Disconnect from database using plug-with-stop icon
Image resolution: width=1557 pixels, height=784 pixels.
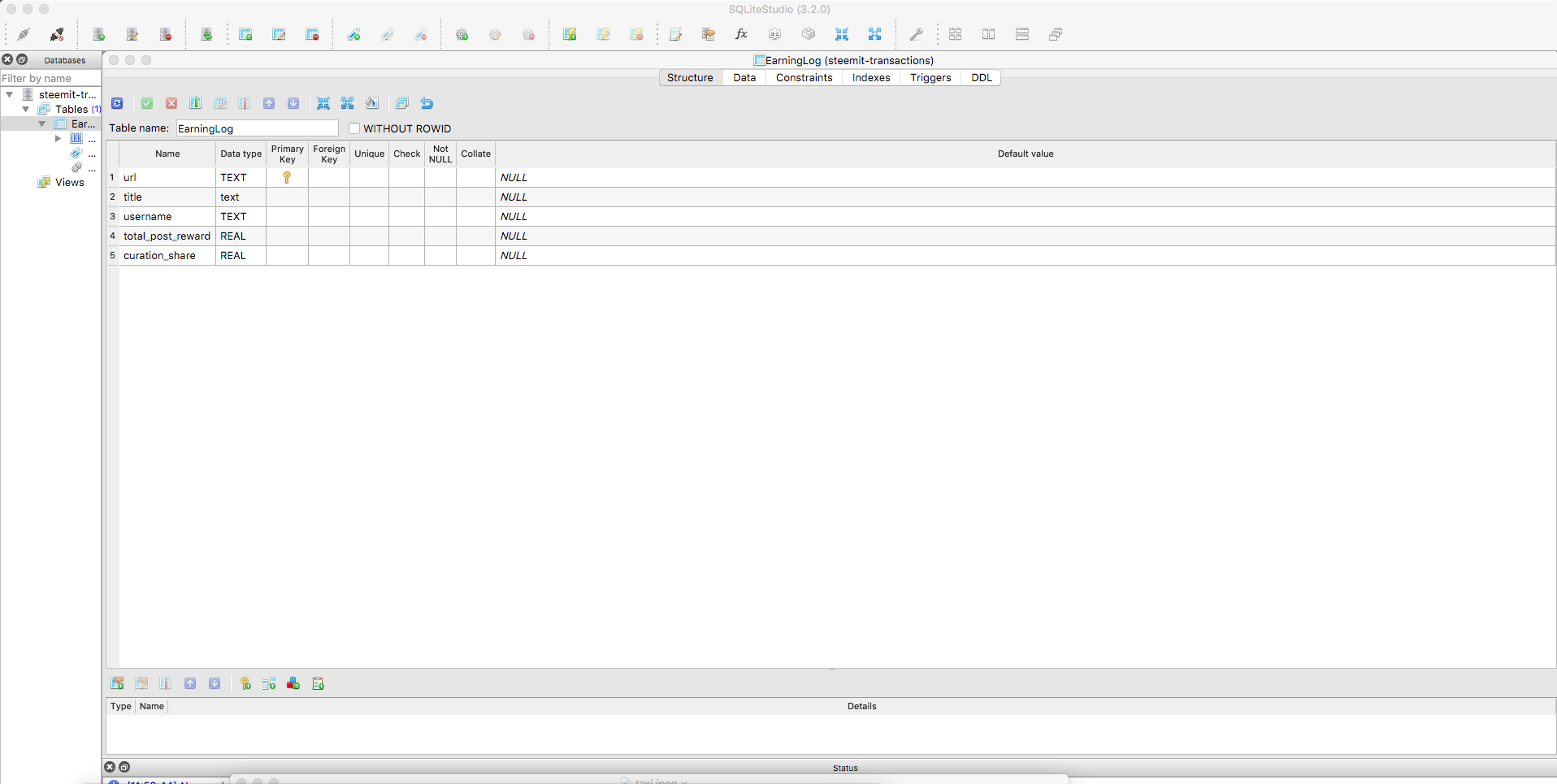point(57,34)
